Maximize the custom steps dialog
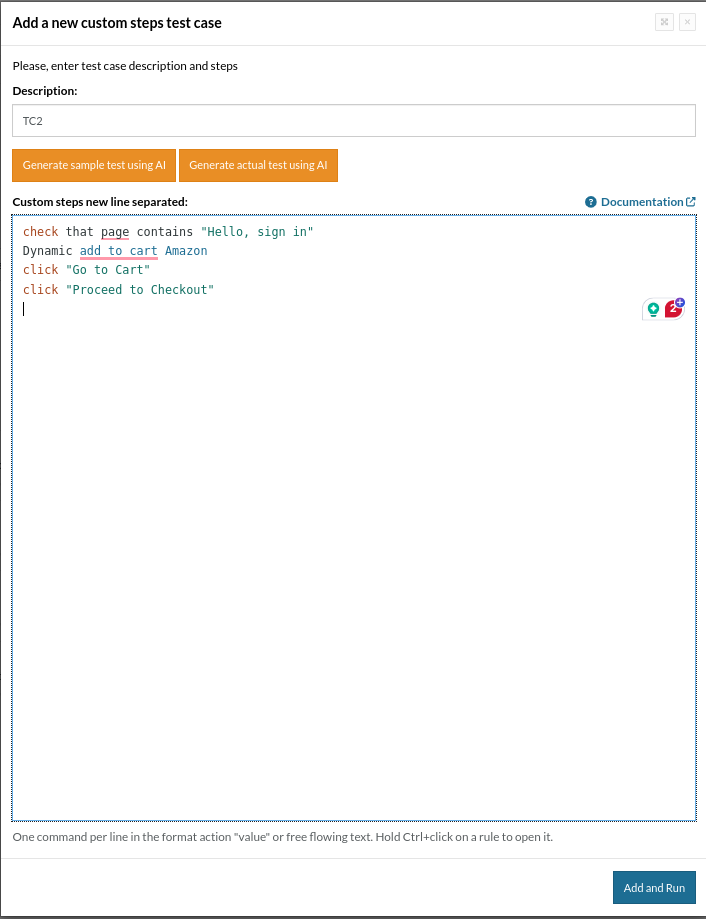The image size is (706, 919). (664, 22)
